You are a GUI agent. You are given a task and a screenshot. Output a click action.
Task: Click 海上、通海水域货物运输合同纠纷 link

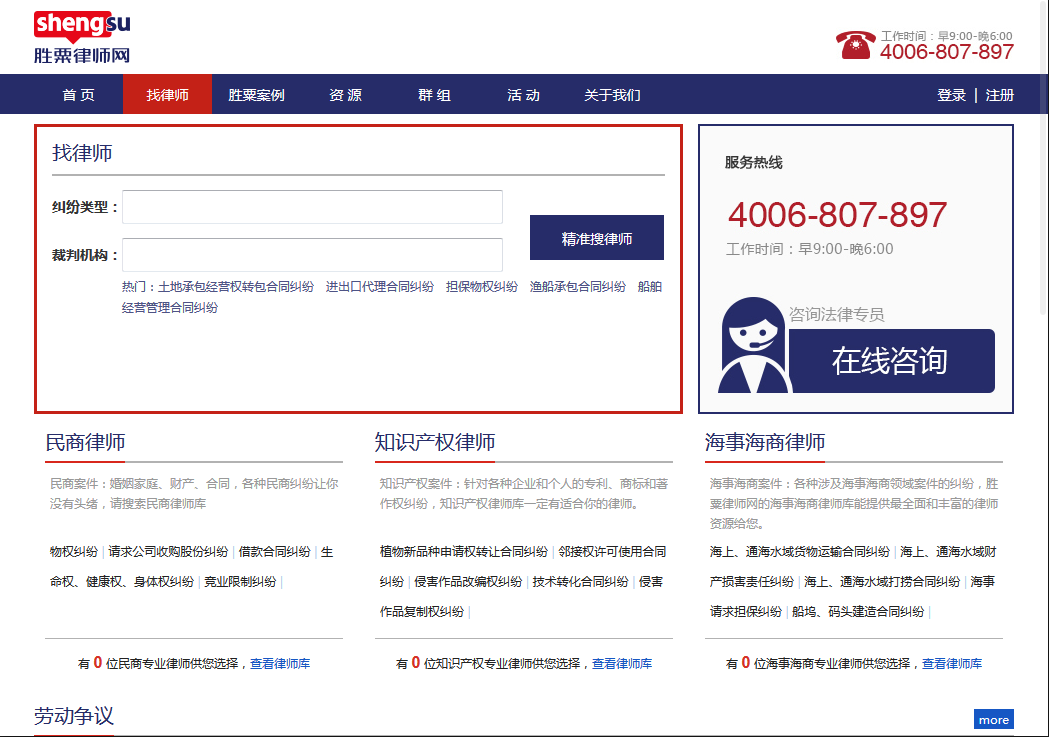point(799,551)
